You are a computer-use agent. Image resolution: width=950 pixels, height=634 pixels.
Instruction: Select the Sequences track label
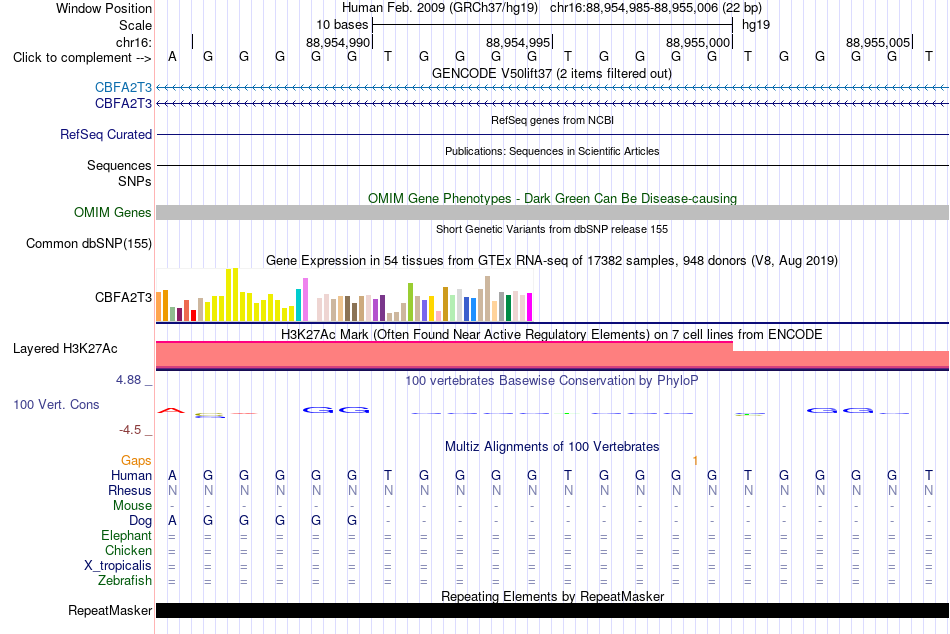coord(119,165)
